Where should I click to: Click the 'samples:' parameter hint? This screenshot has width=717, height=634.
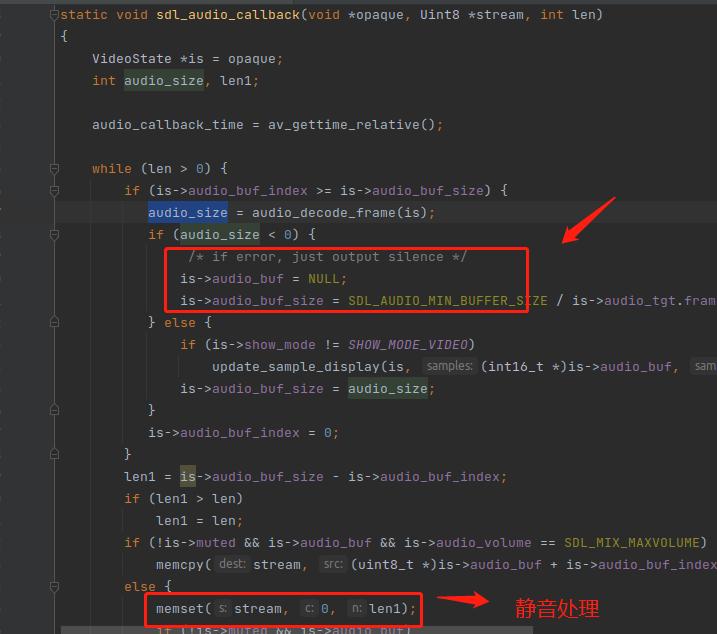[x=449, y=367]
